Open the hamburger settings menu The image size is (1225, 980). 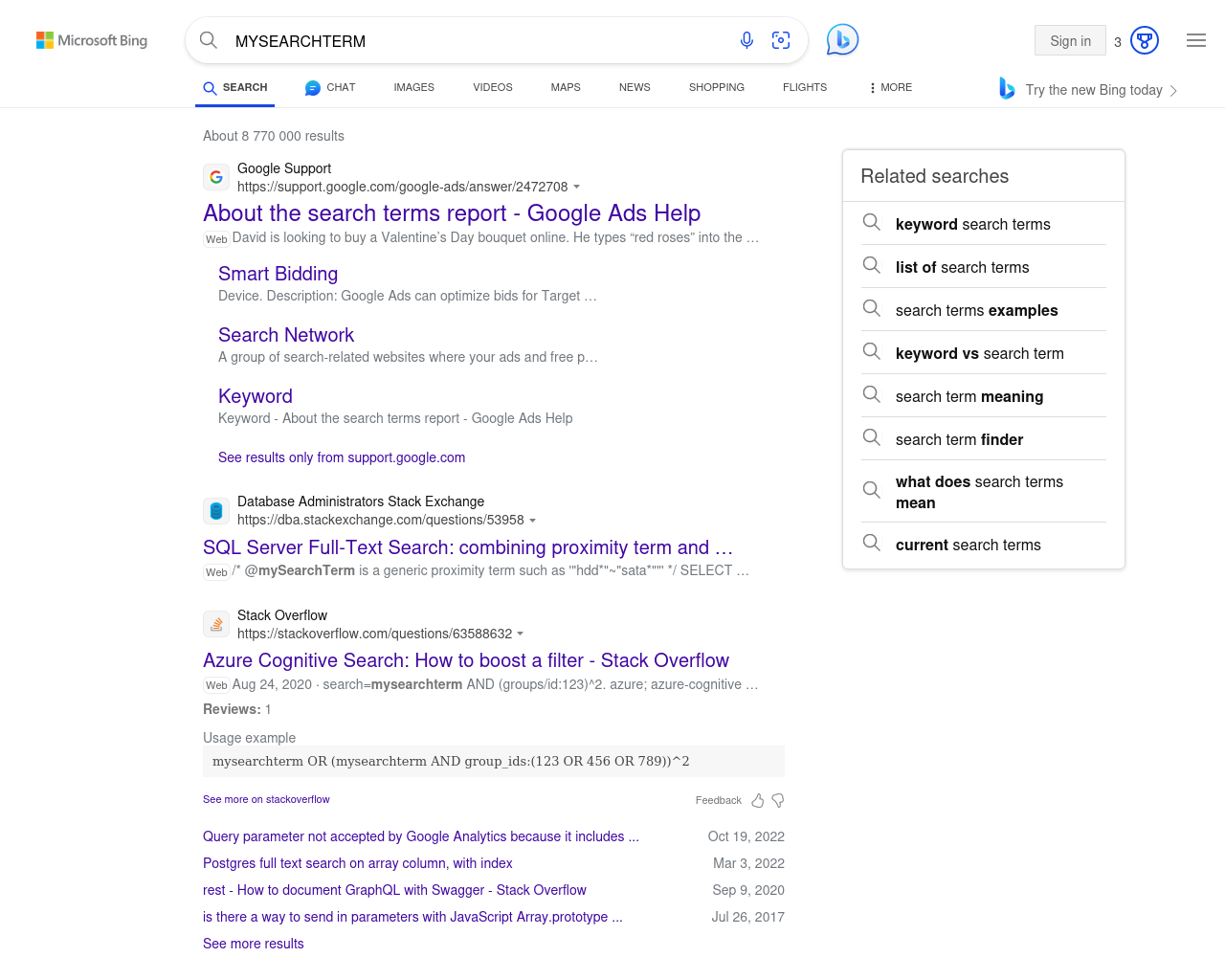pyautogui.click(x=1196, y=40)
